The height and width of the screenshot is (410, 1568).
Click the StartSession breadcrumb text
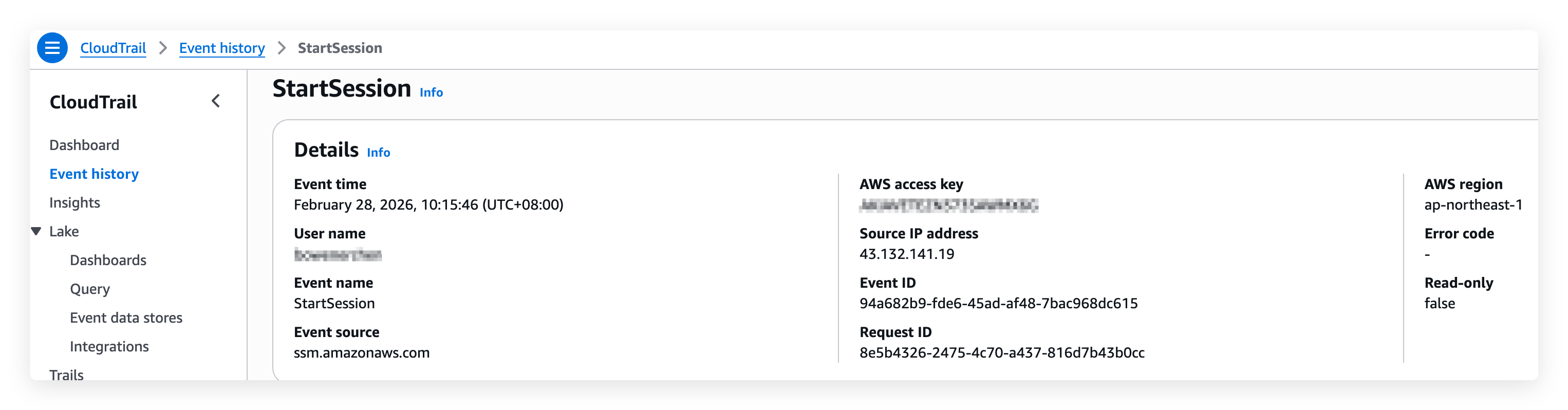[340, 48]
